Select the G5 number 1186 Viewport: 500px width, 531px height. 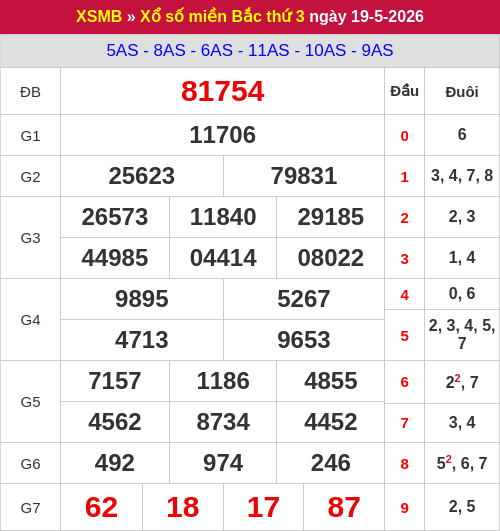point(223,381)
